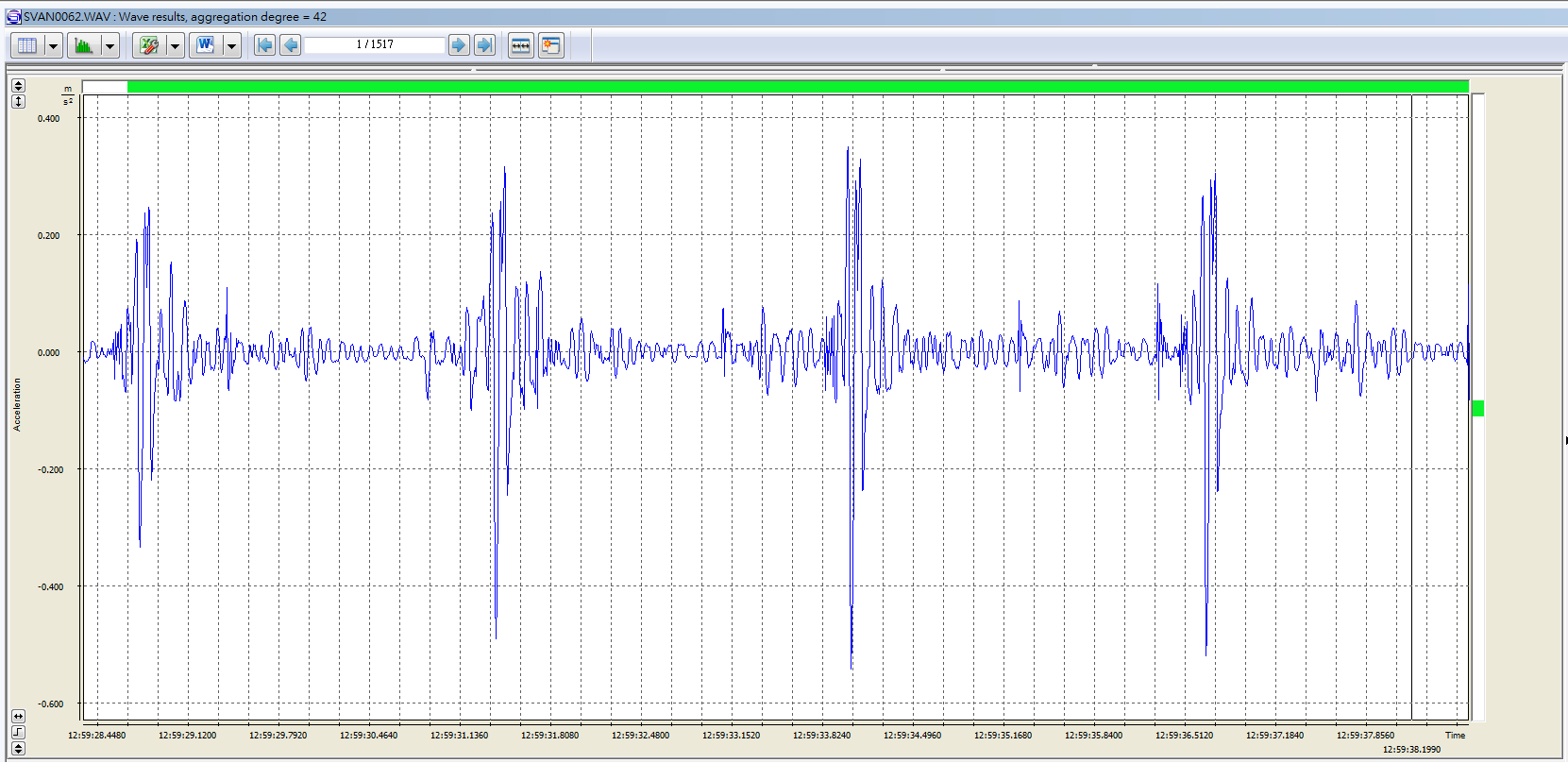
Task: Expand the histogram chart dropdown arrow
Action: coord(110,45)
